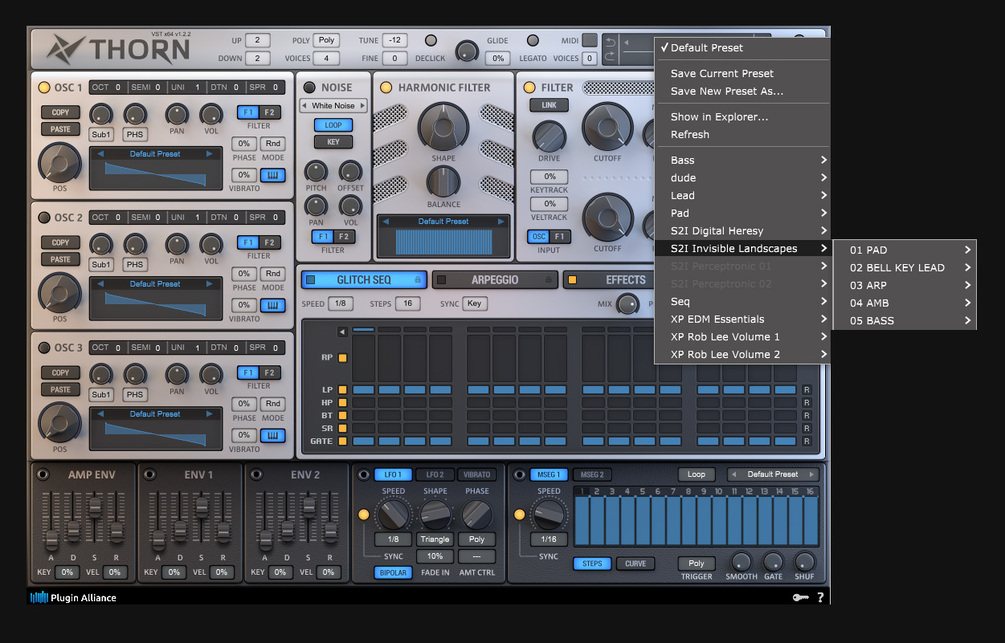Enable OSC 3 power

point(44,347)
